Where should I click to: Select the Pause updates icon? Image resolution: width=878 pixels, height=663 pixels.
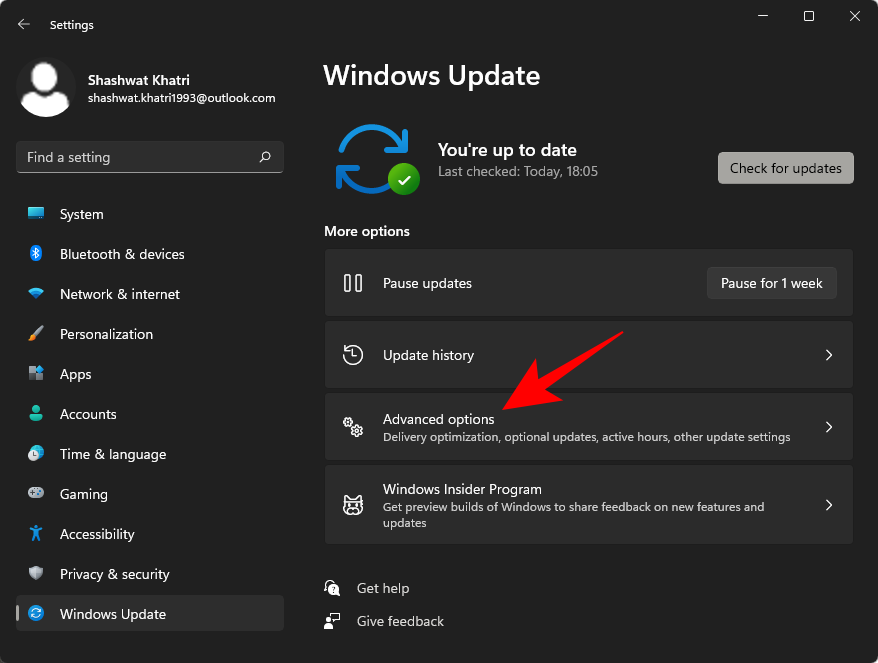point(352,283)
